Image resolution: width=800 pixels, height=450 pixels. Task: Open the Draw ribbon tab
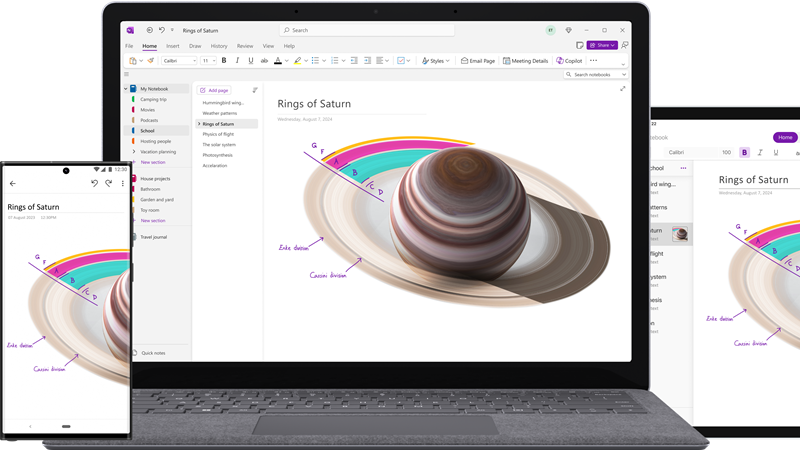click(x=194, y=46)
